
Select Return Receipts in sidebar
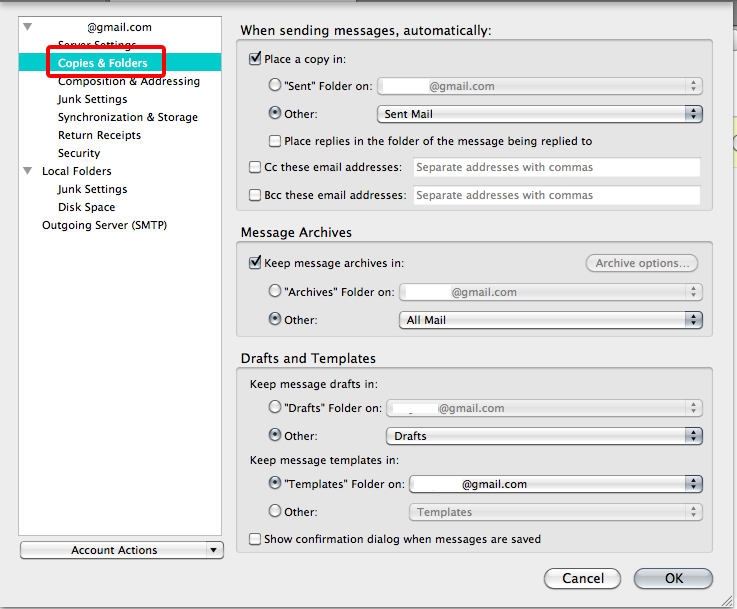point(99,135)
